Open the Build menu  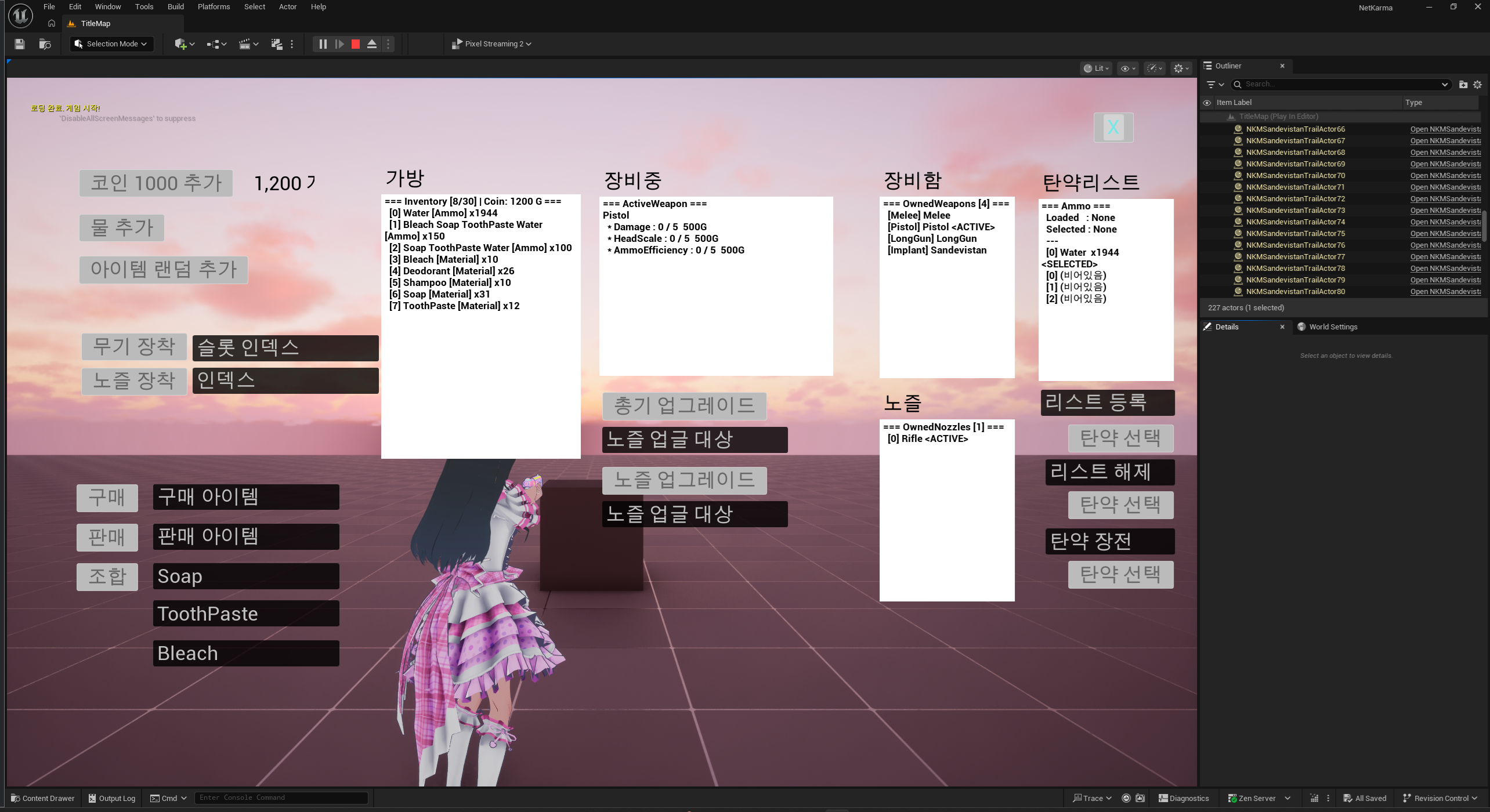(175, 7)
